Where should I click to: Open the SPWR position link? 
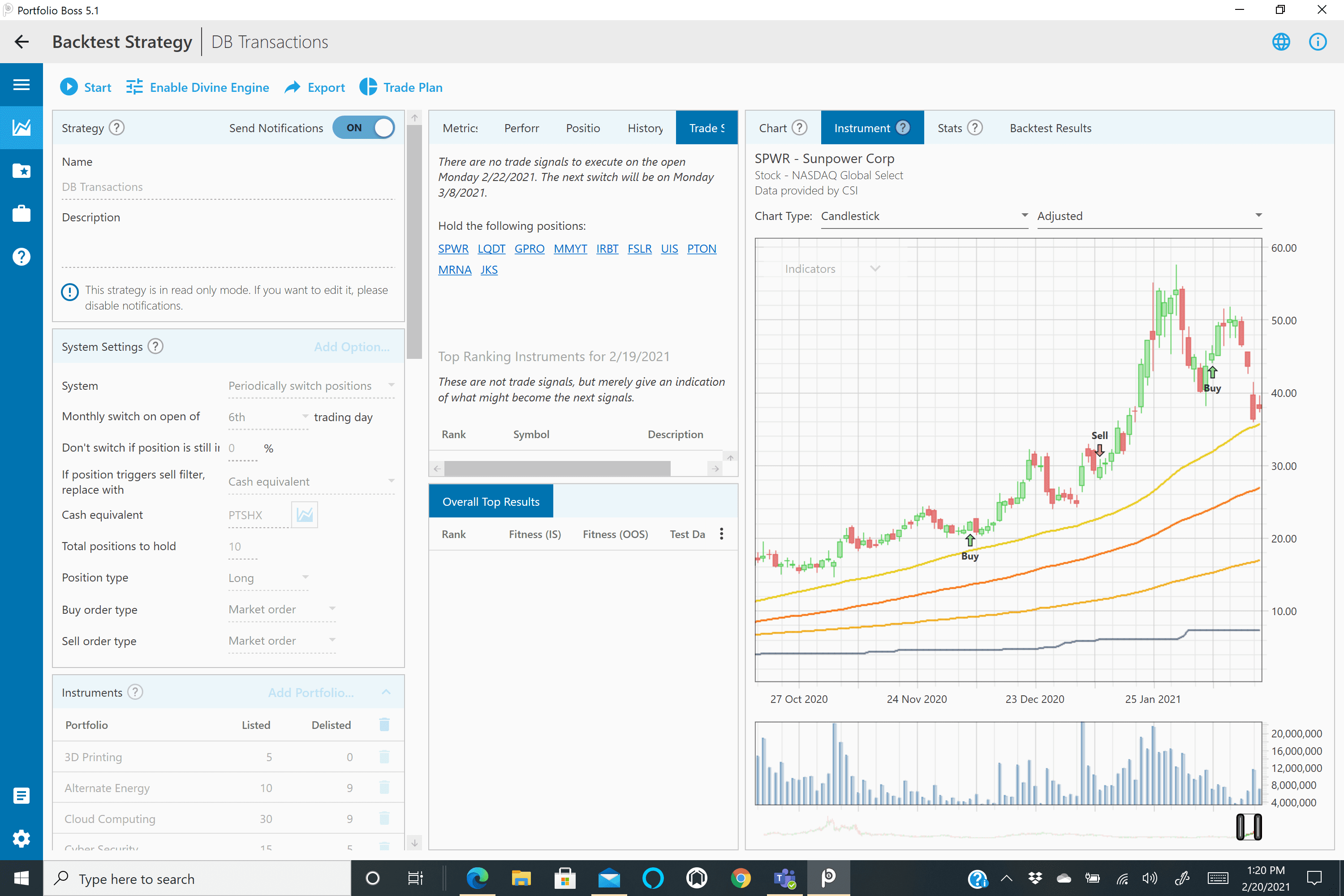pyautogui.click(x=452, y=249)
